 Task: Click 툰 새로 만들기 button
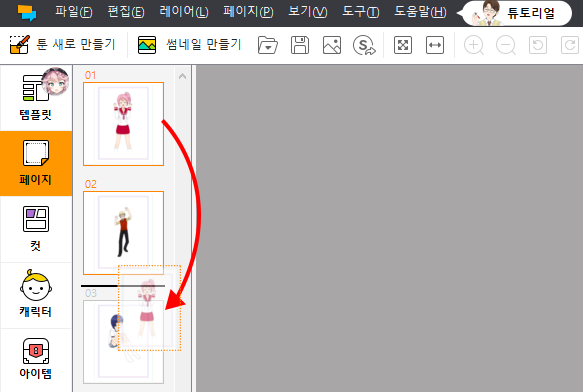(62, 45)
